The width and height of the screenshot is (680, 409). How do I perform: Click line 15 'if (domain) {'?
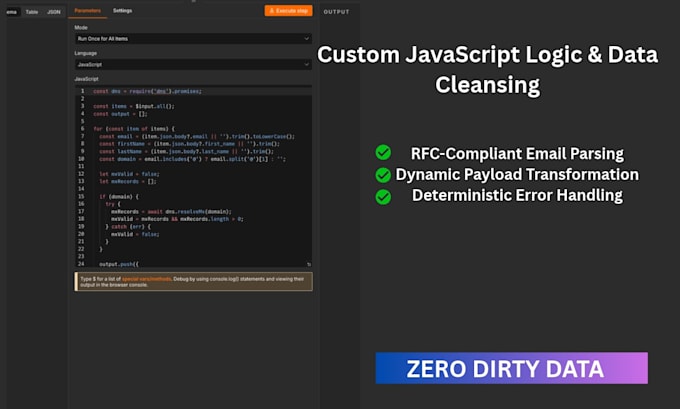(x=119, y=196)
